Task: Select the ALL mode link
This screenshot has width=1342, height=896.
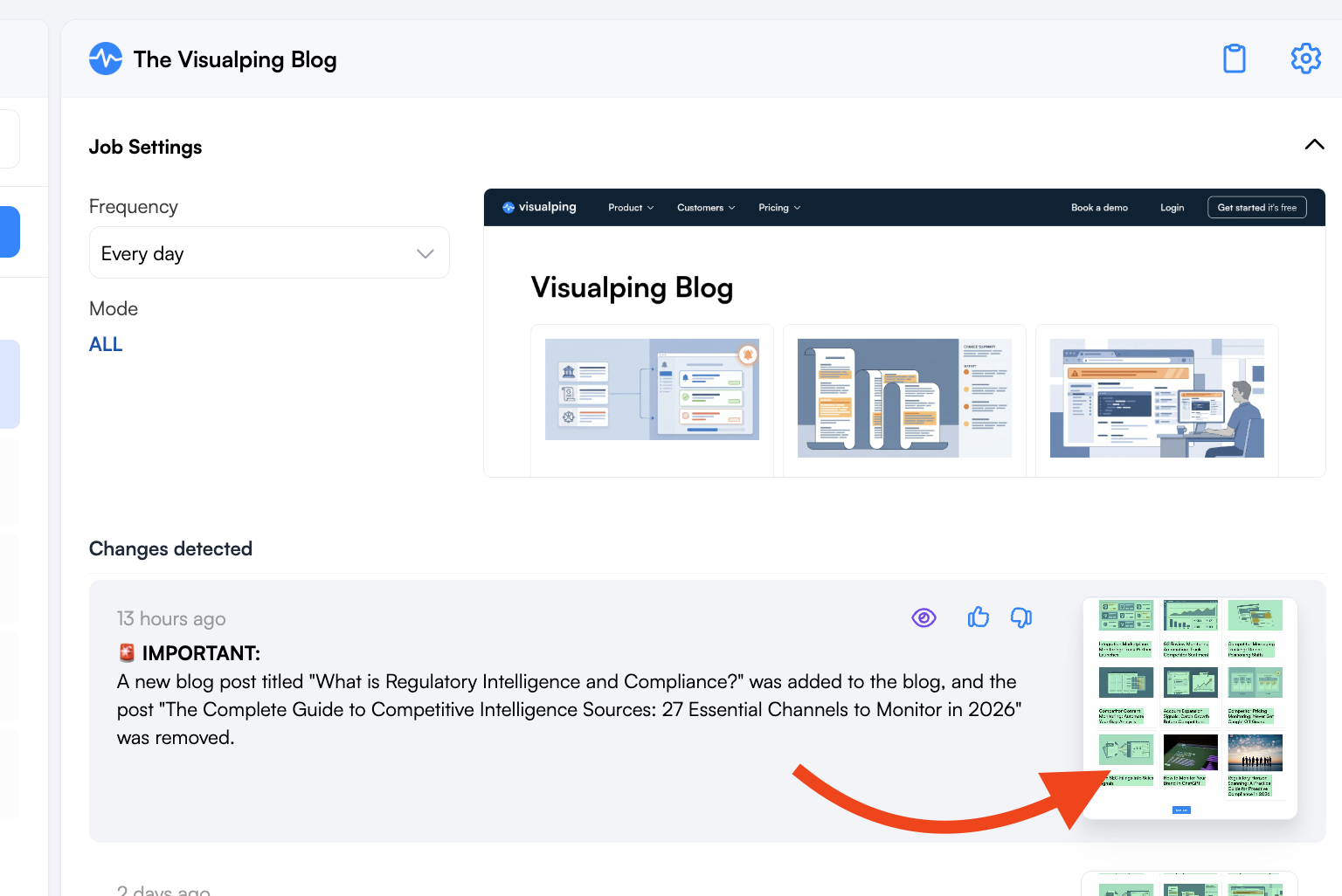Action: coord(106,345)
